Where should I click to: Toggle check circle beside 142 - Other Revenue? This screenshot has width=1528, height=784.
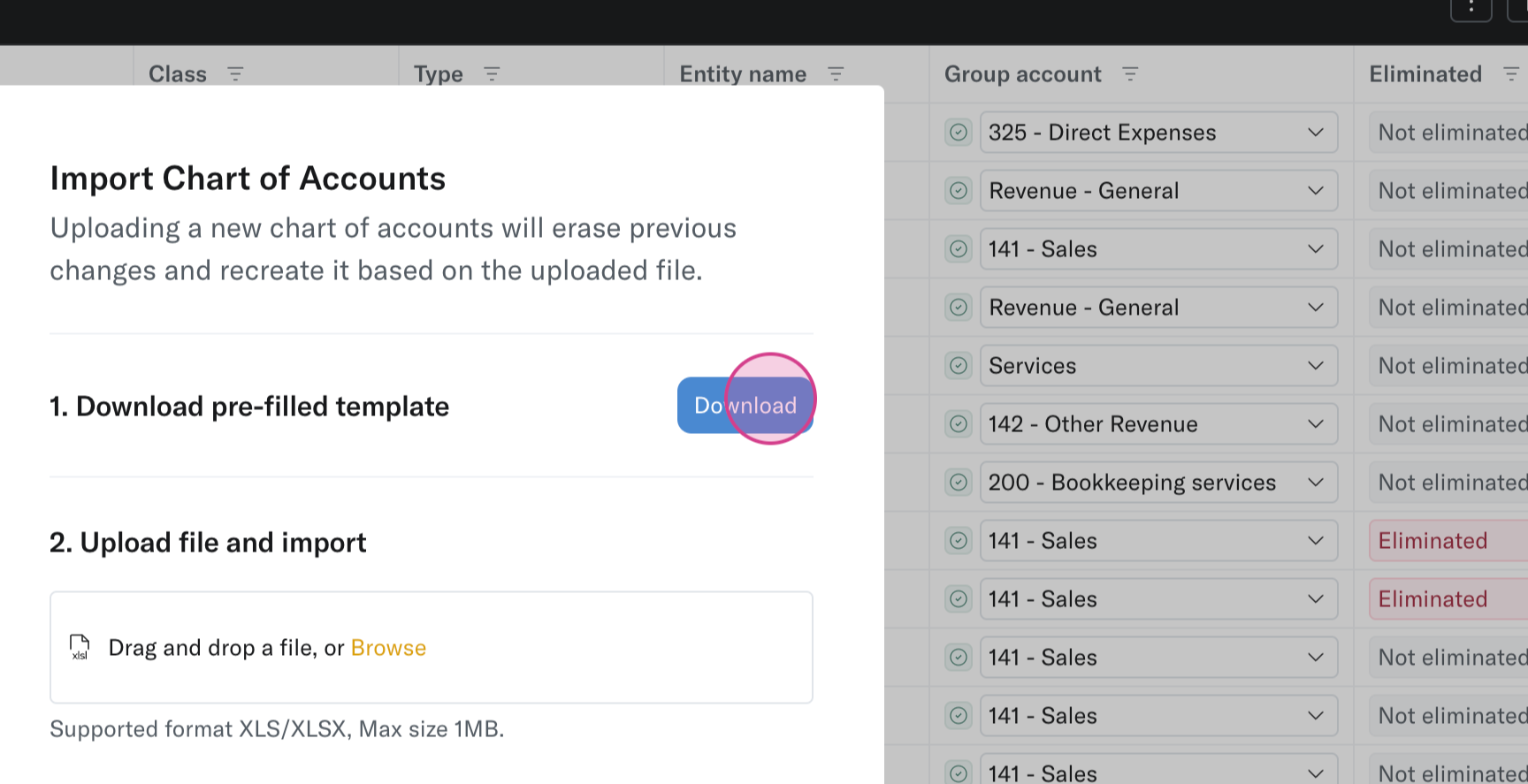pyautogui.click(x=958, y=424)
